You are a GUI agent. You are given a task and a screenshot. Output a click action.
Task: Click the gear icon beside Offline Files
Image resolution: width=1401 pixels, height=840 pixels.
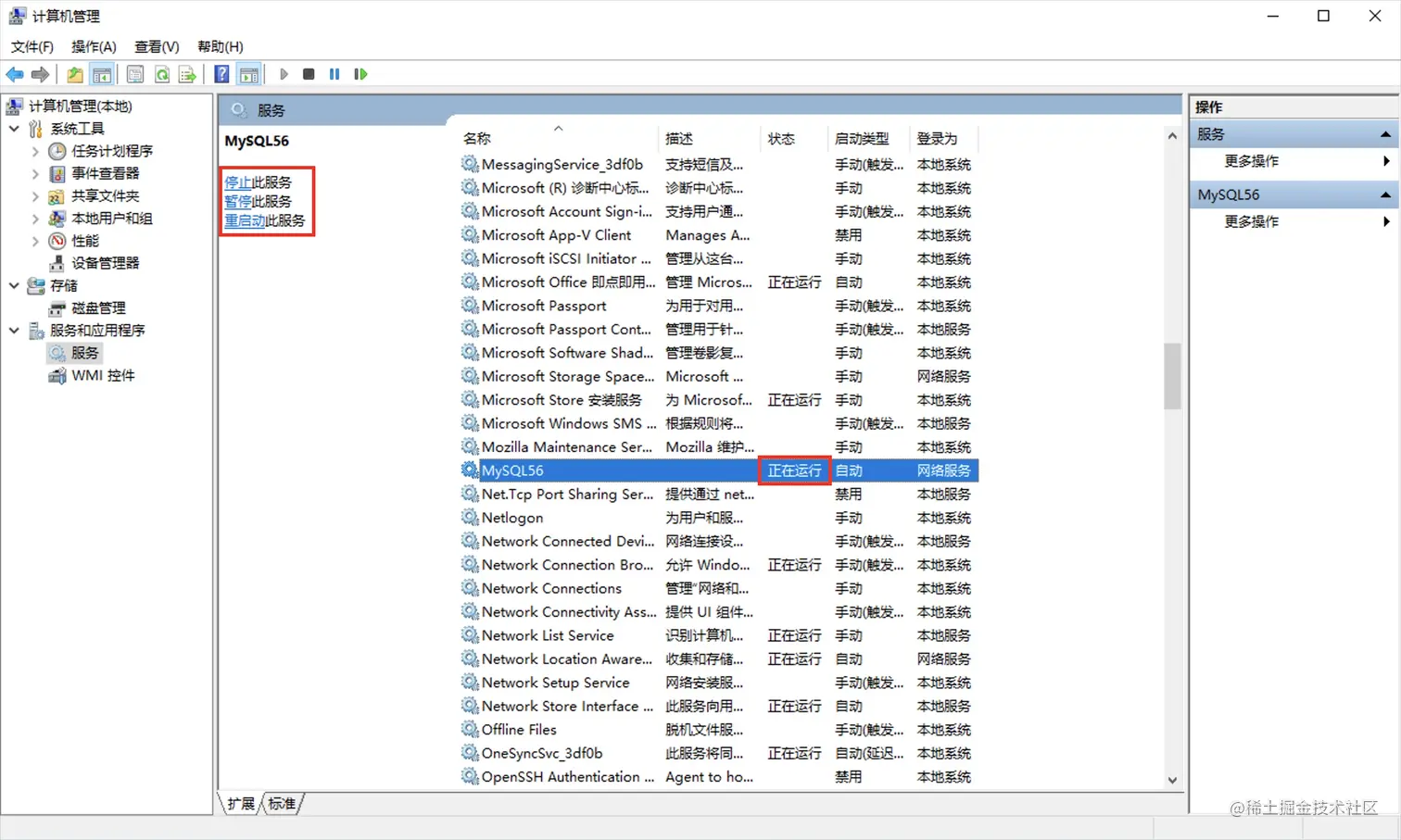[470, 730]
